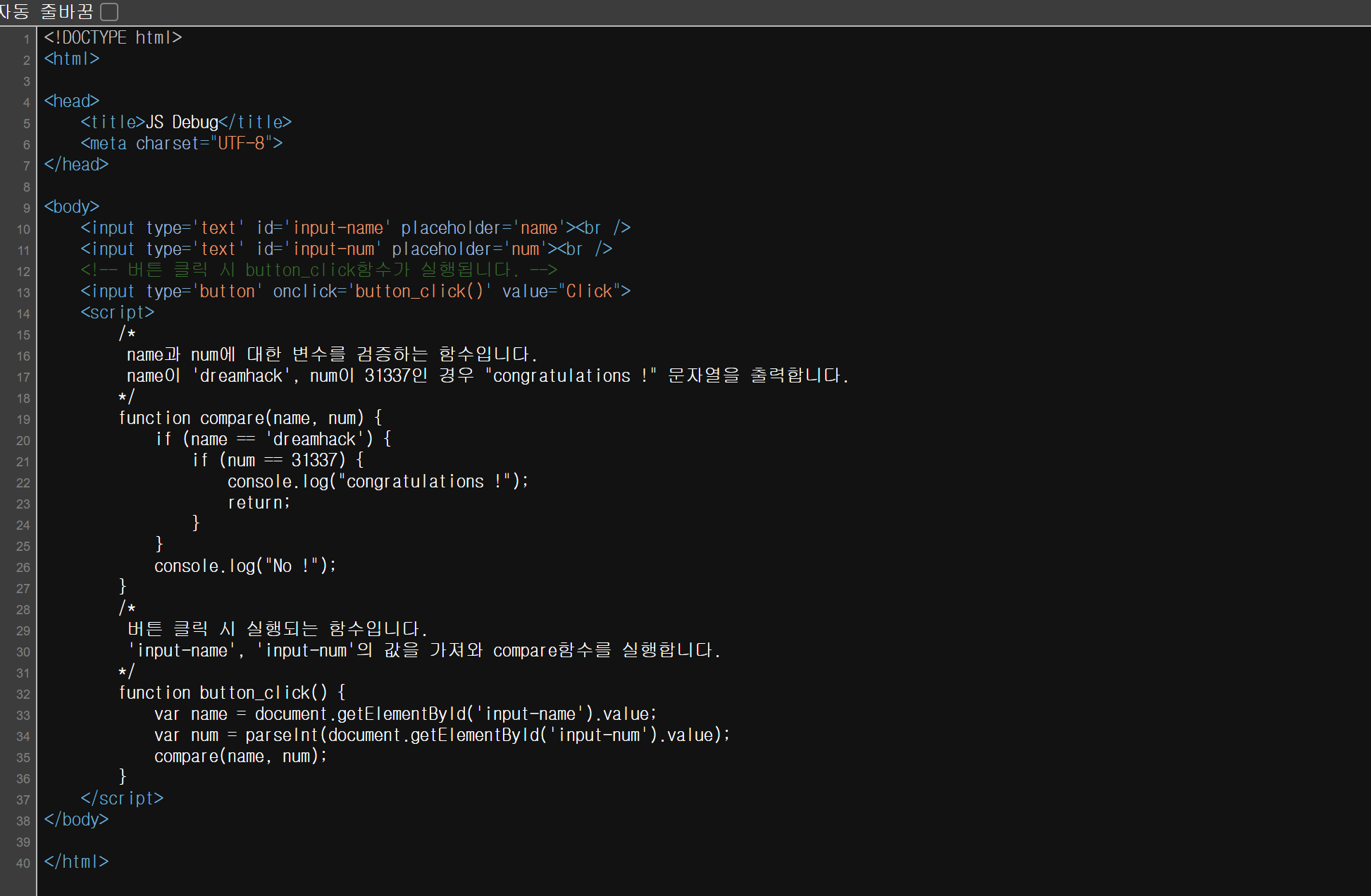Viewport: 1371px width, 896px height.
Task: Click the button_click() onclick attribute value
Action: coord(419,291)
